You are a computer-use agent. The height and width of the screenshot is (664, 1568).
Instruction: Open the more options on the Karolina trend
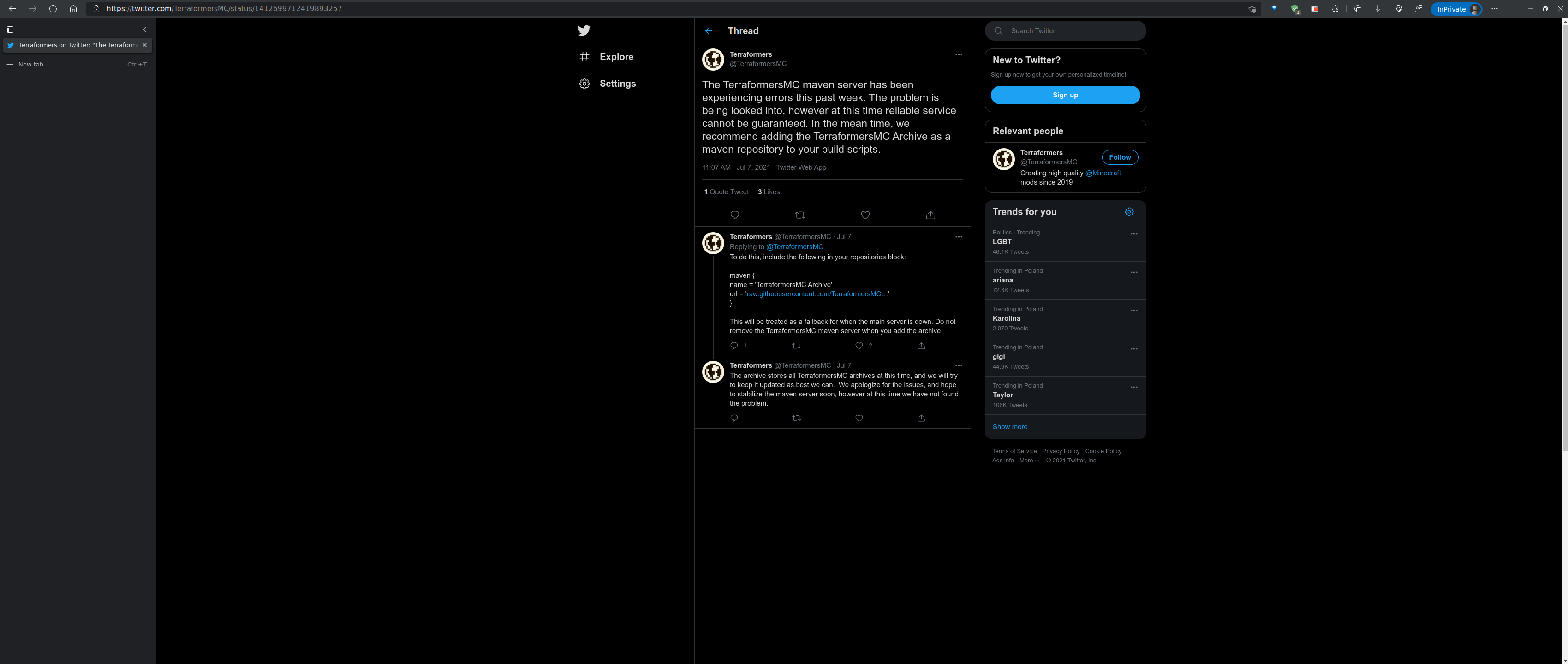pos(1133,311)
